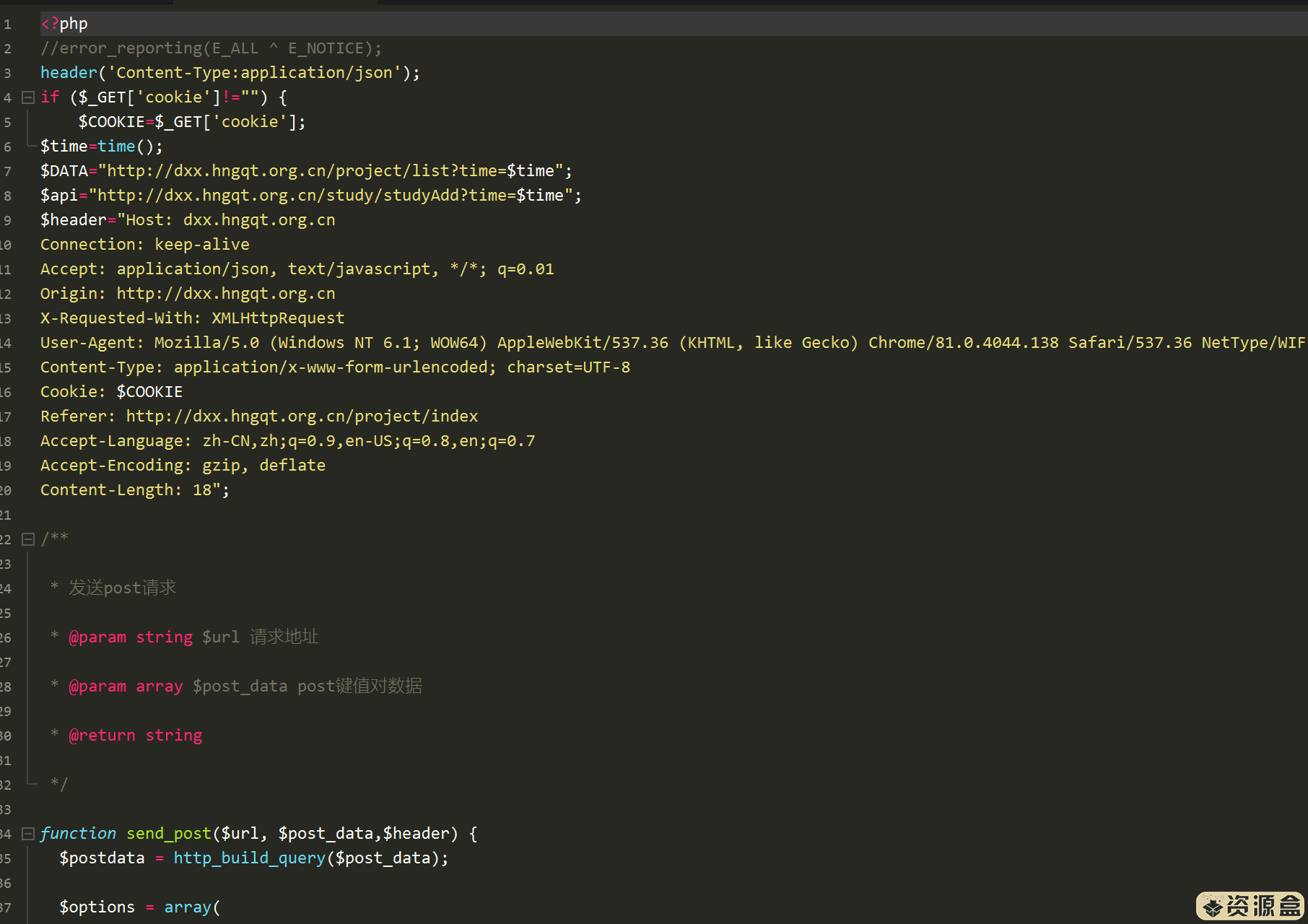
Task: Click 'http_build_query' call on line 35
Action: coord(250,858)
